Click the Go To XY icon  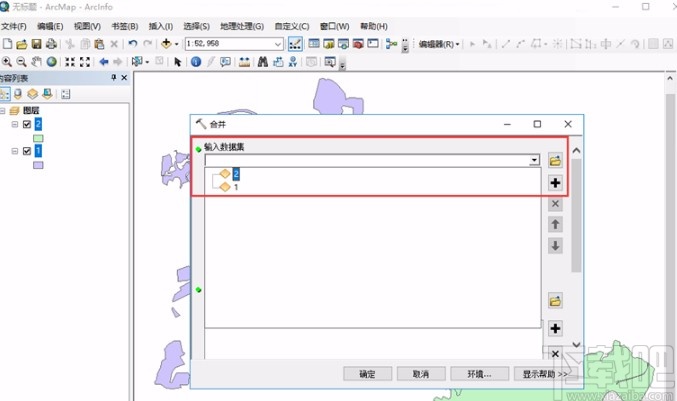(293, 62)
